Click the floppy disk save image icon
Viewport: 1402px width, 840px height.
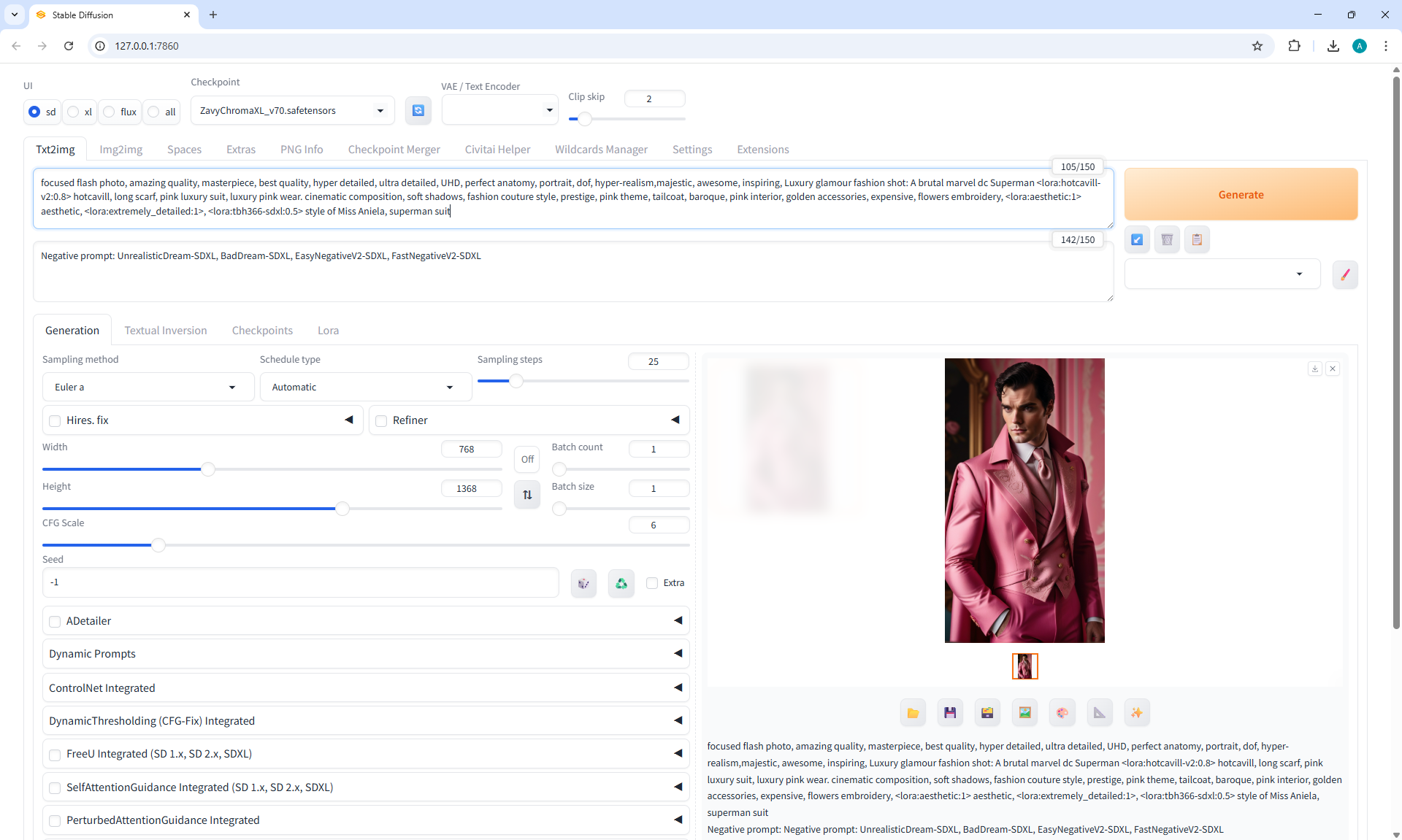(950, 713)
